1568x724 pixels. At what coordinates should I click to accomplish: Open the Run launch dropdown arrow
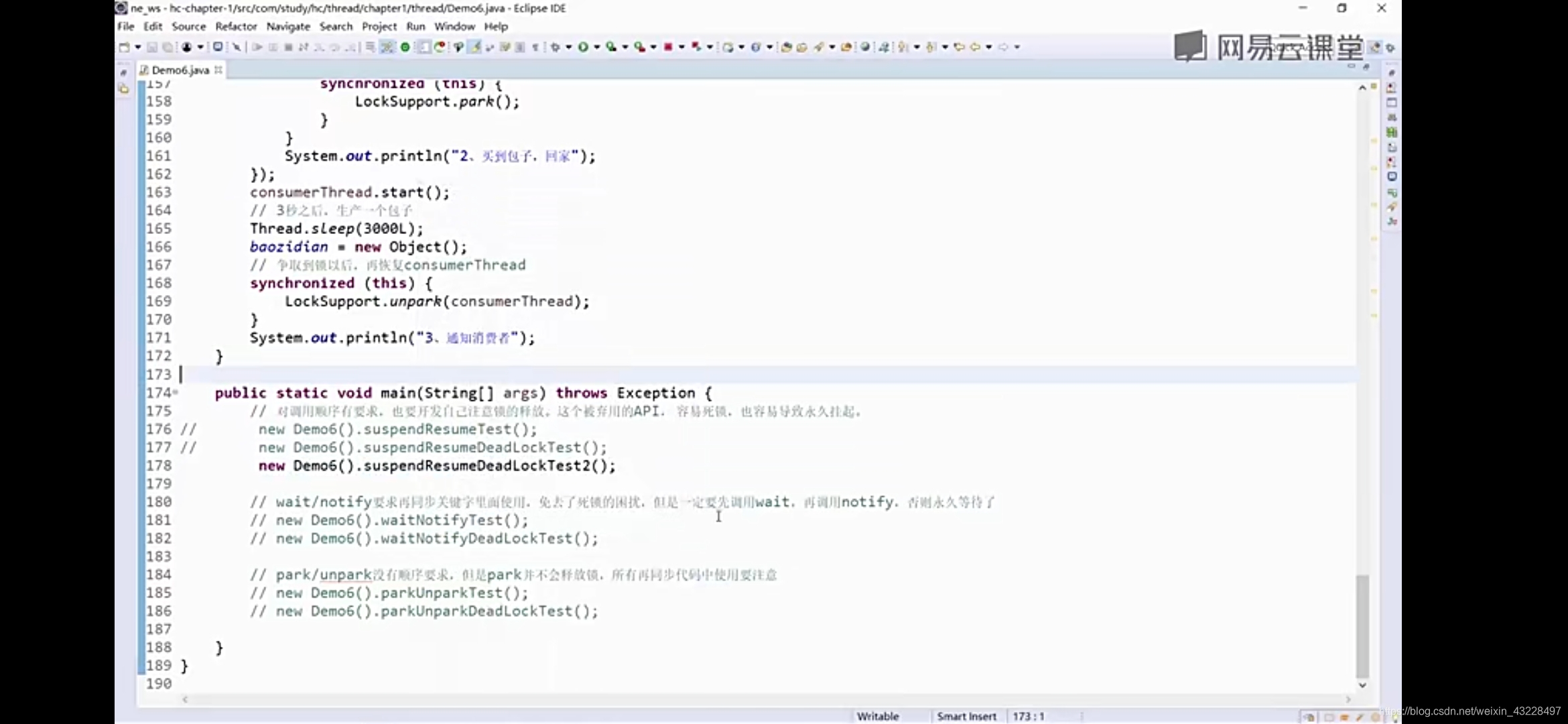tap(597, 47)
